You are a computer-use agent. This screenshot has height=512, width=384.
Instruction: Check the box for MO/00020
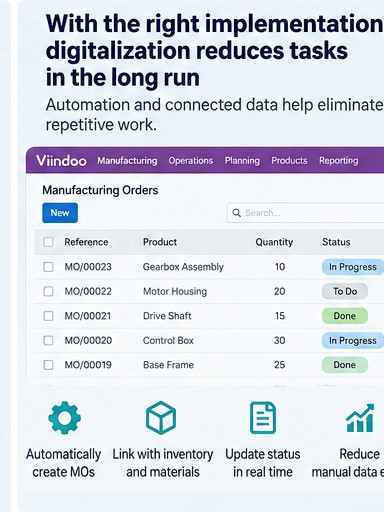[x=48, y=340]
